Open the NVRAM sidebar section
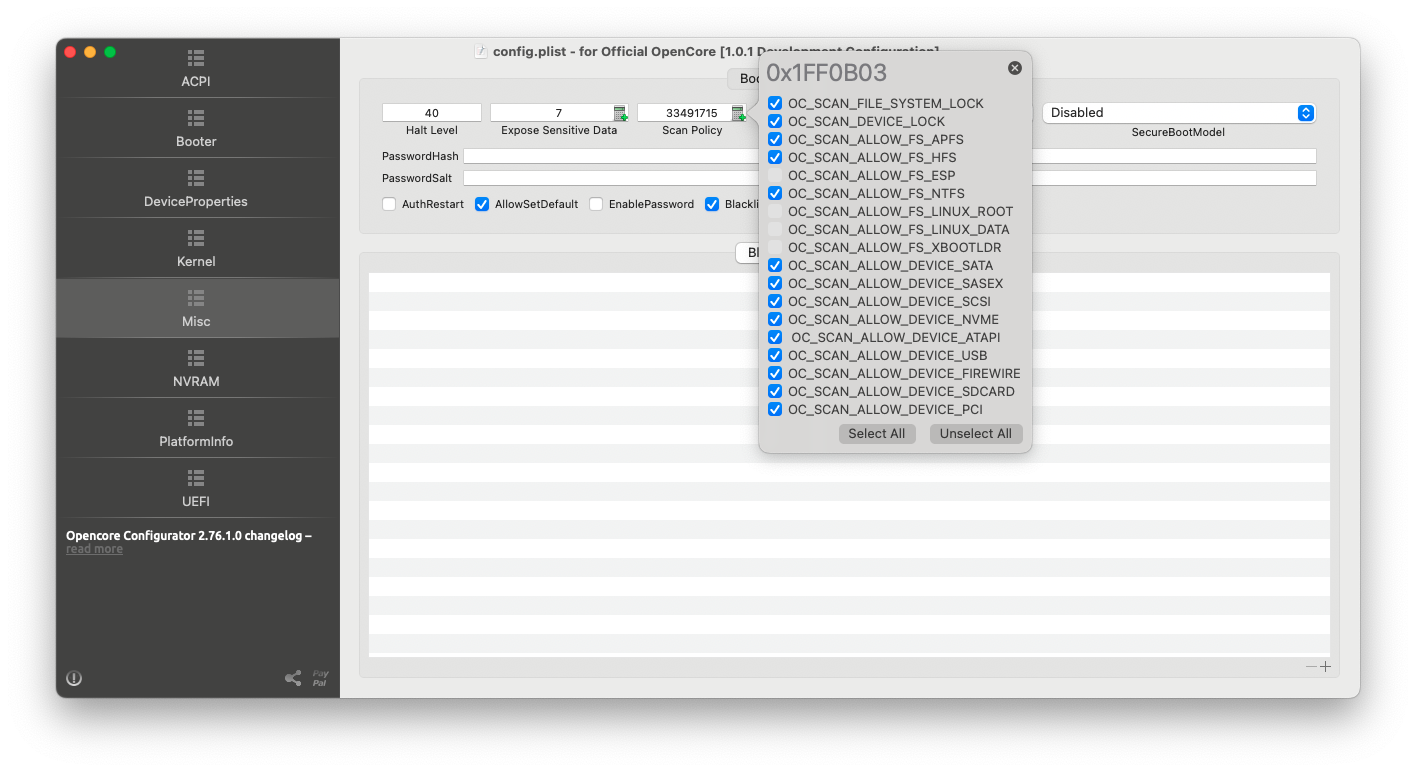The height and width of the screenshot is (772, 1416). (x=196, y=368)
